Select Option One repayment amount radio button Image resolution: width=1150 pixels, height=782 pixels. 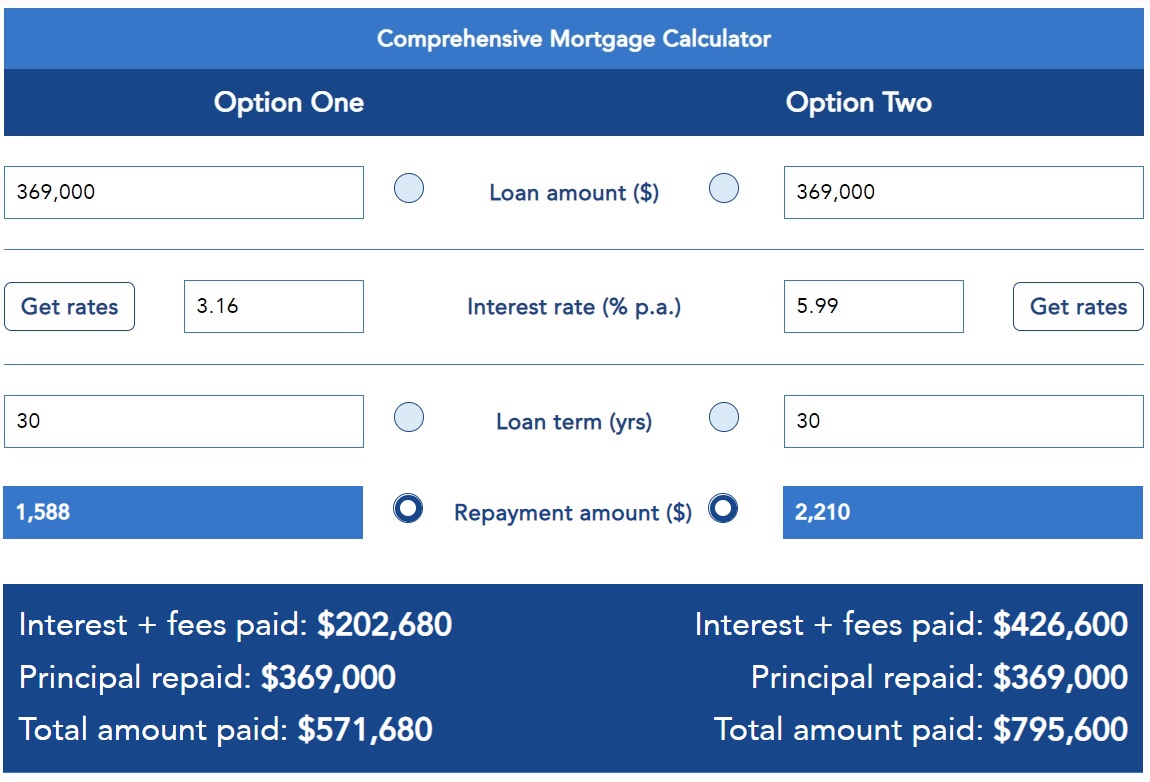409,509
